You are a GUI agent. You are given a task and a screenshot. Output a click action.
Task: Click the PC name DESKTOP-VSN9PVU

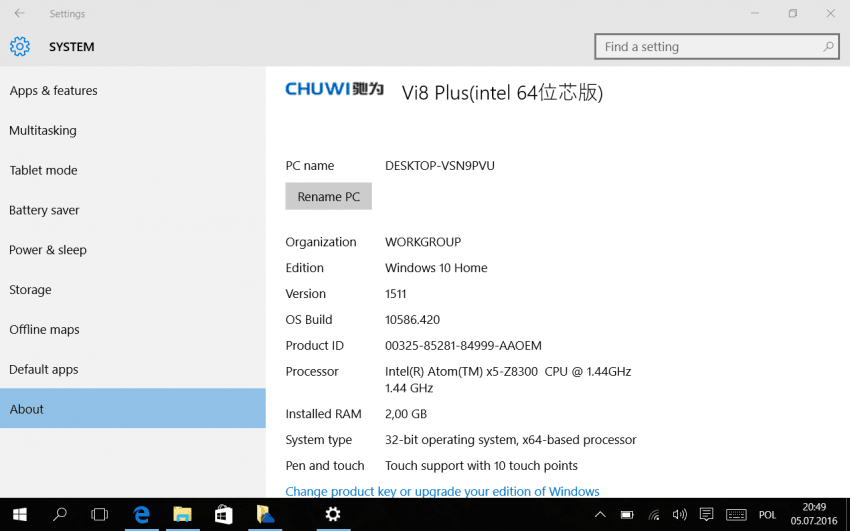coord(440,166)
